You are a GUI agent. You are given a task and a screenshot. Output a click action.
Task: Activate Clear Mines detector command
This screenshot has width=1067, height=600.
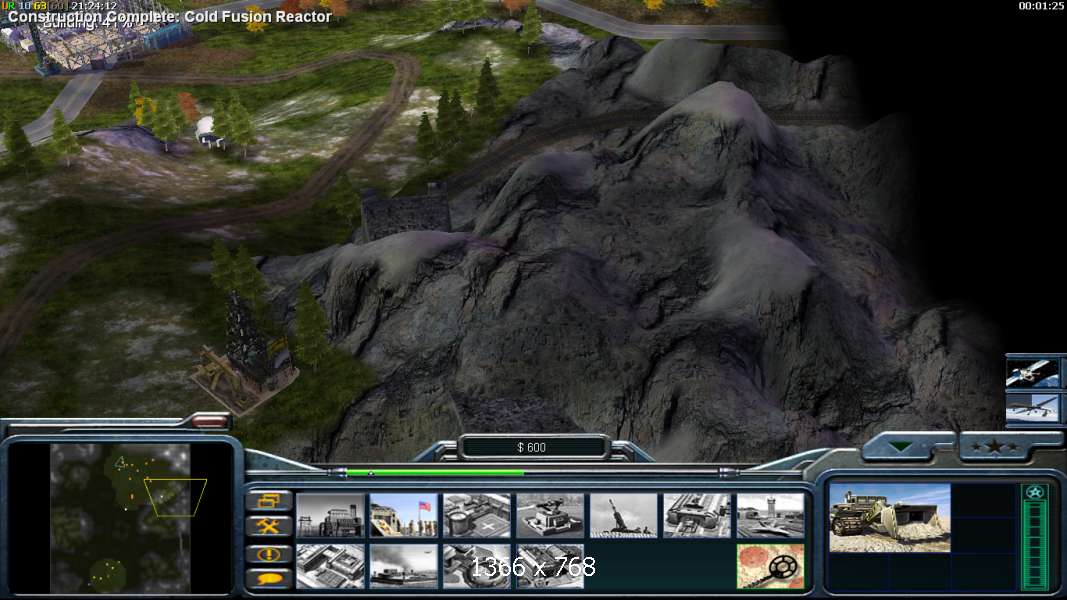(771, 566)
